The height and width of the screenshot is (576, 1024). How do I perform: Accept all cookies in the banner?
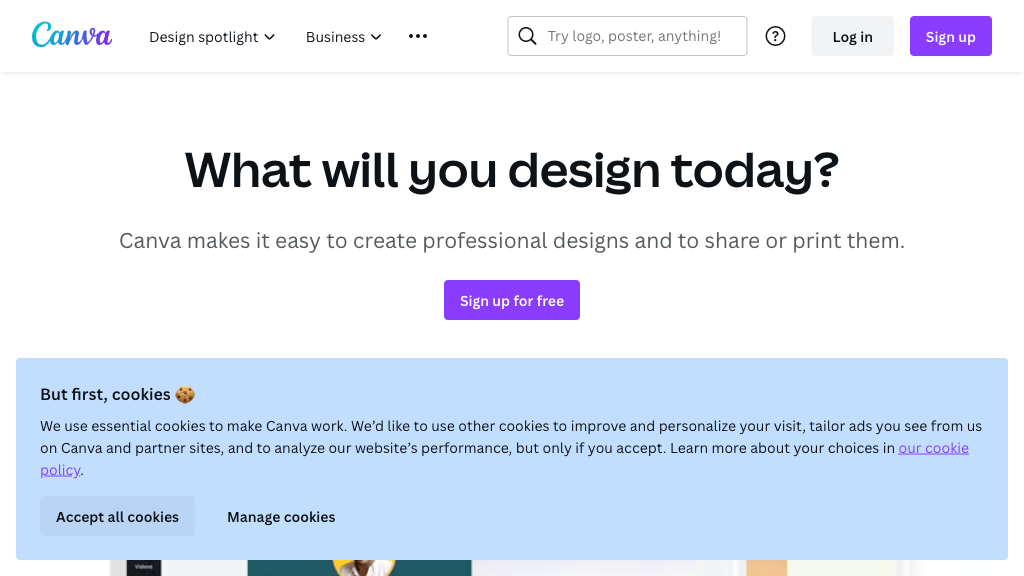click(x=117, y=516)
